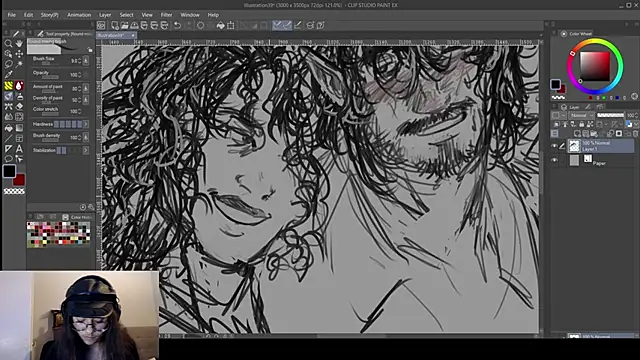Viewport: 640px width, 360px height.
Task: Open Density of paint dynamics button
Action: [86, 100]
